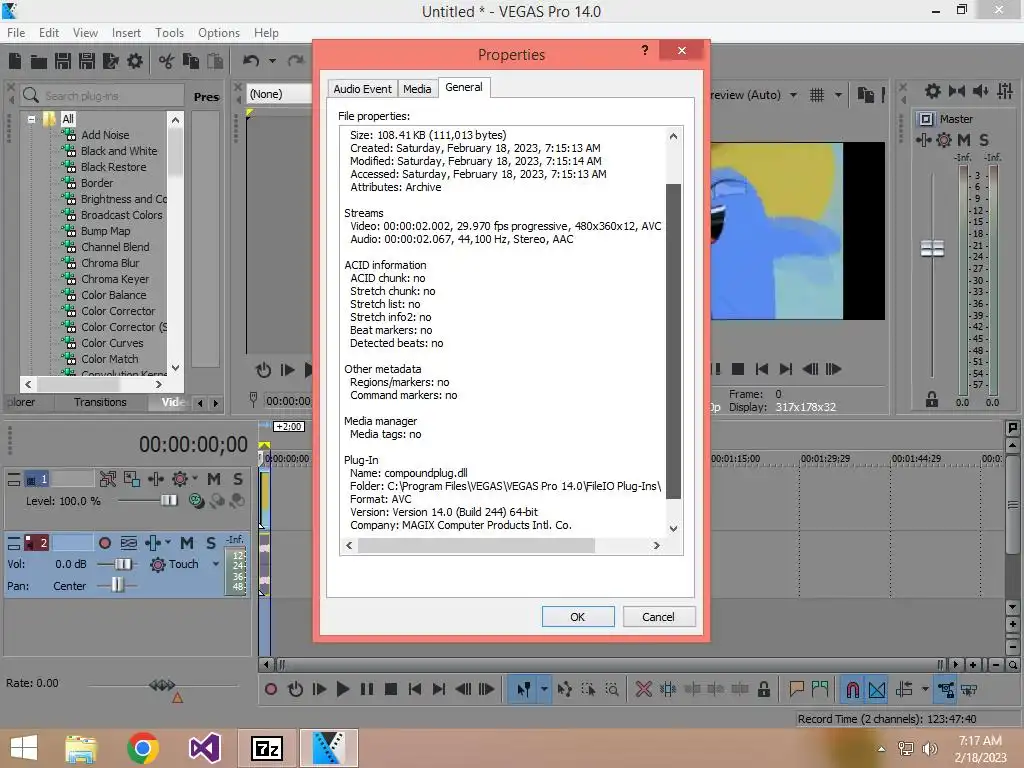The image size is (1024, 768).
Task: Open the File menu
Action: [x=16, y=33]
